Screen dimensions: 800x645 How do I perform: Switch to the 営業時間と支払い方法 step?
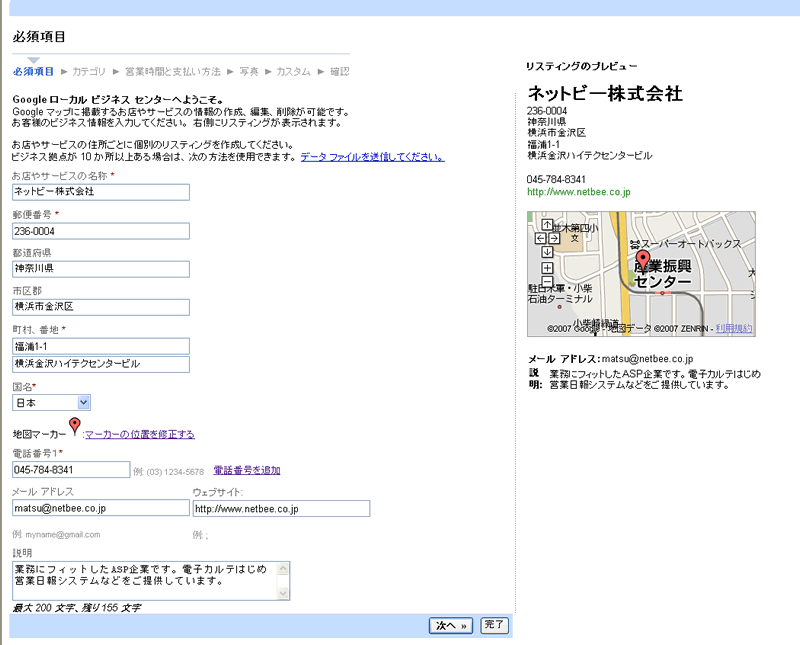pos(173,71)
